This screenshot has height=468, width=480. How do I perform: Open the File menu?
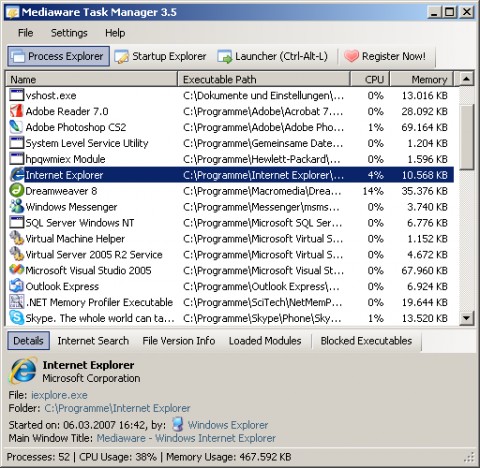point(25,33)
